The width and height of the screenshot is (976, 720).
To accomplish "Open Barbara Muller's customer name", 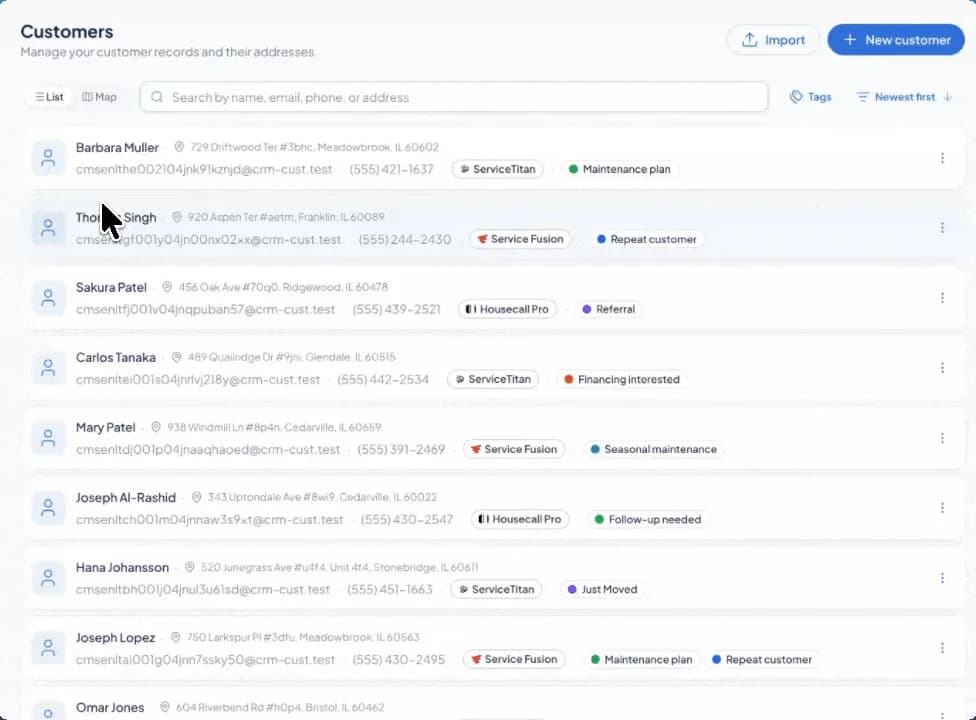I will pyautogui.click(x=117, y=147).
